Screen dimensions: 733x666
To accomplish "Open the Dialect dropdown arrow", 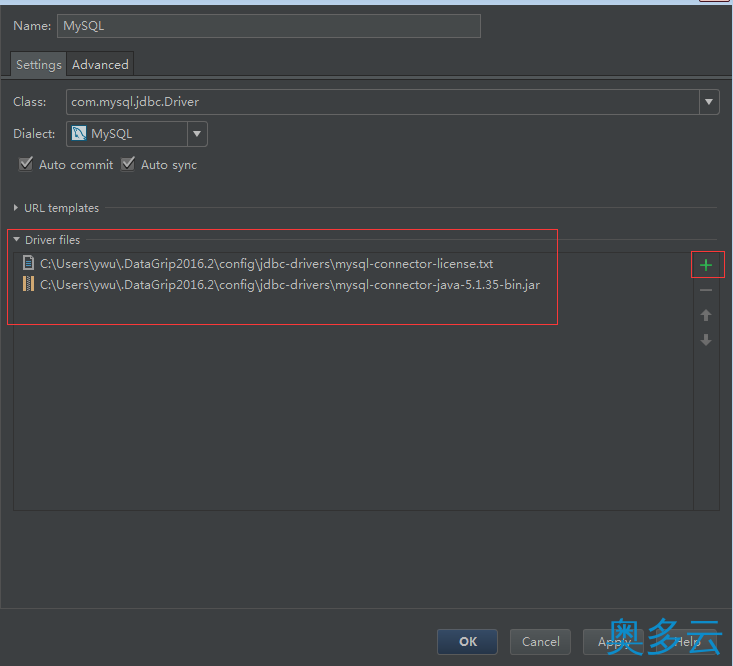I will point(197,134).
